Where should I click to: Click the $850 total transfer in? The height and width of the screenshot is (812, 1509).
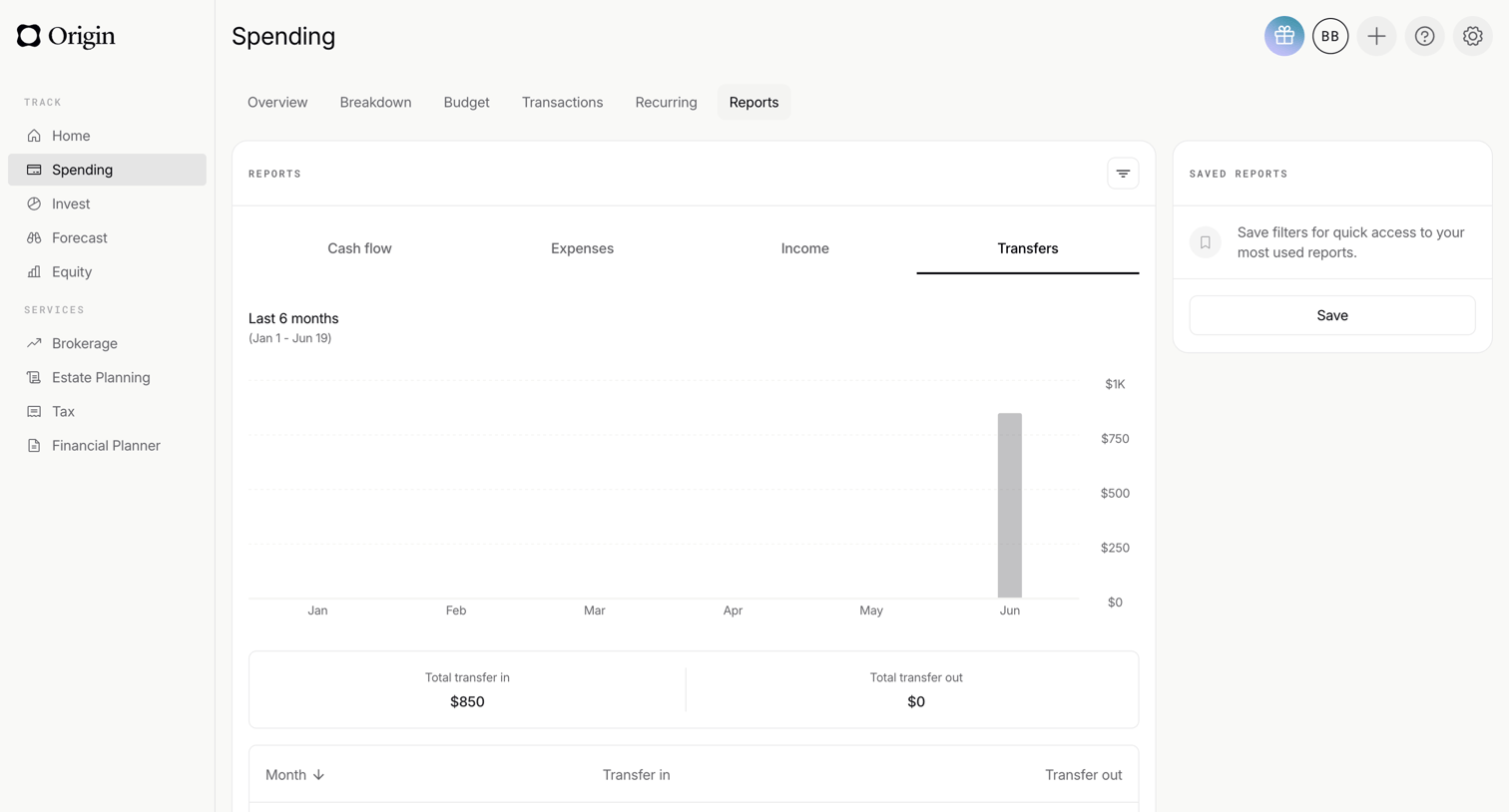467,701
